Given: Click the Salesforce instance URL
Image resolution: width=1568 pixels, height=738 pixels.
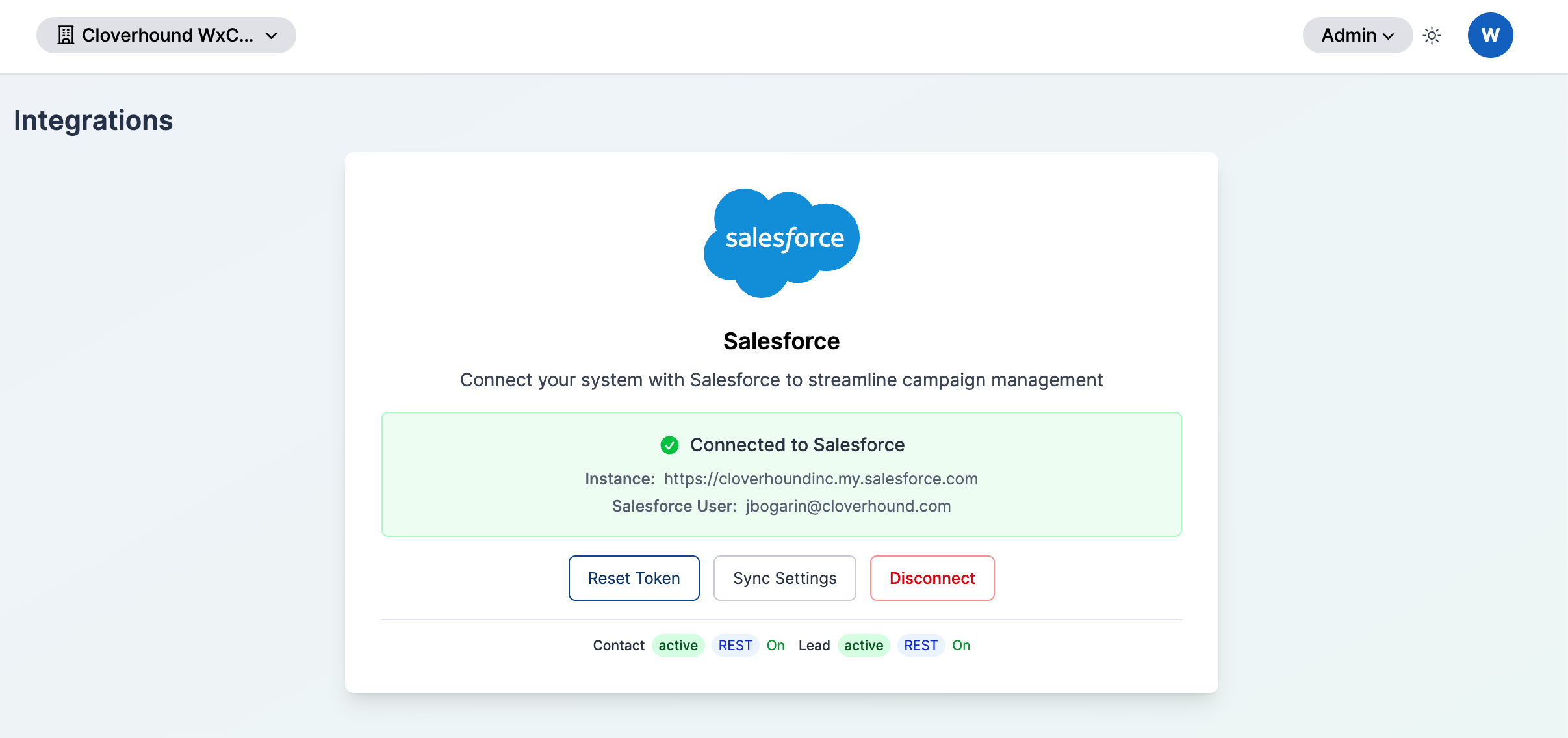Looking at the screenshot, I should point(821,479).
